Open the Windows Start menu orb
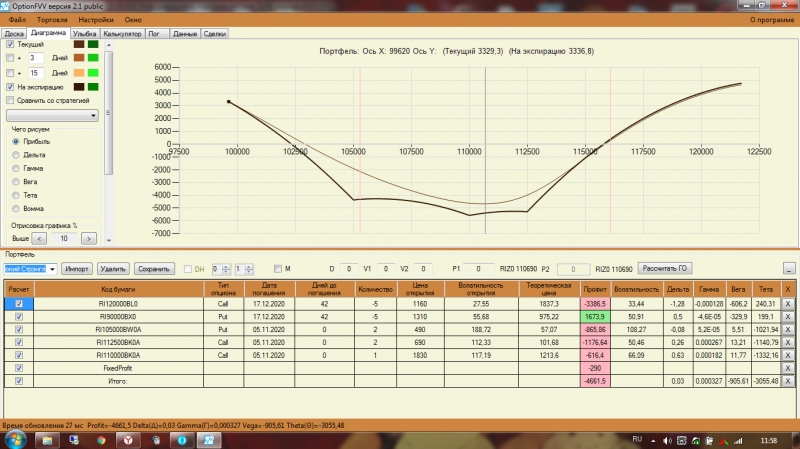 point(14,440)
